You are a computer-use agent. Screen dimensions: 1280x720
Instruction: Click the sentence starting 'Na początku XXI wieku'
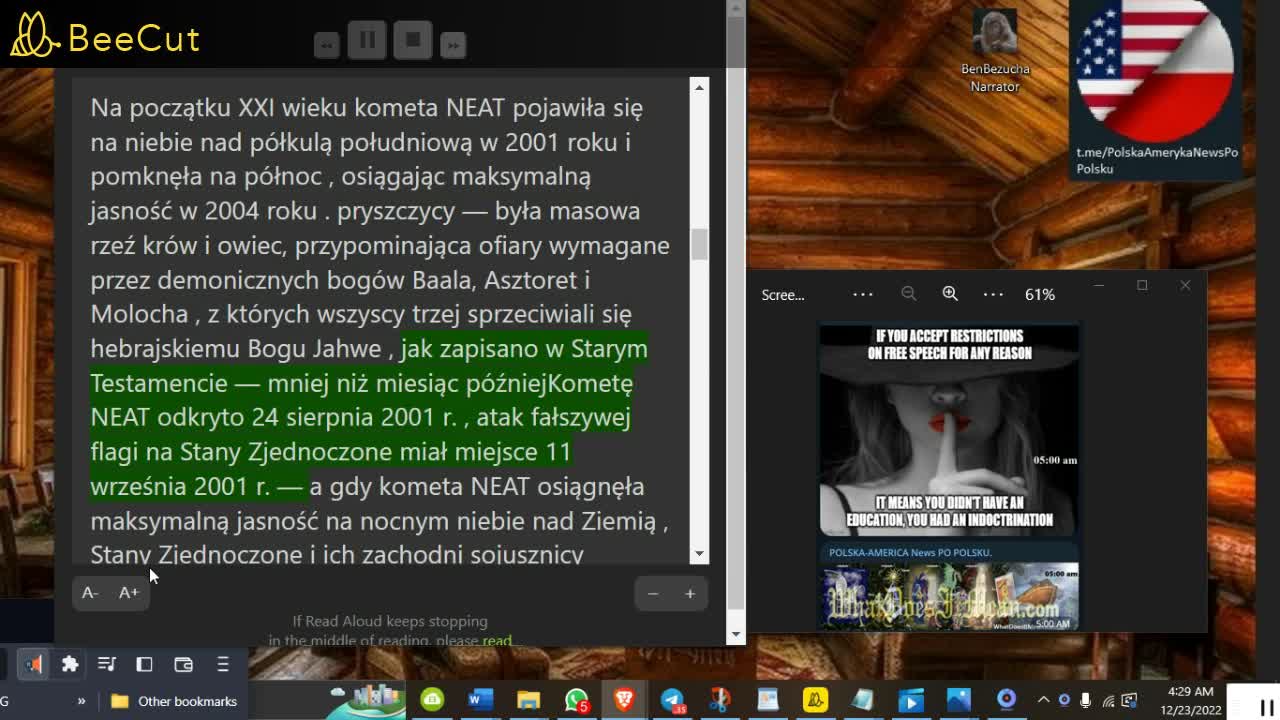[366, 107]
